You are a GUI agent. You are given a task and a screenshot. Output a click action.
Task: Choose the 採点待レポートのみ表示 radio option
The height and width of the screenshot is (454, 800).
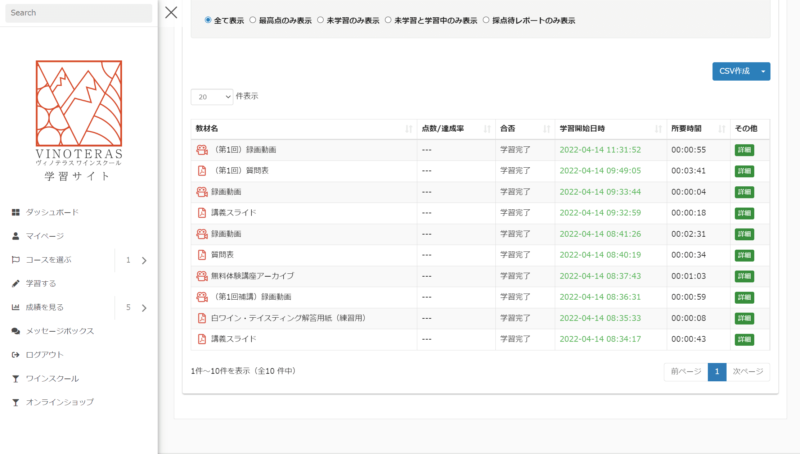[x=486, y=20]
